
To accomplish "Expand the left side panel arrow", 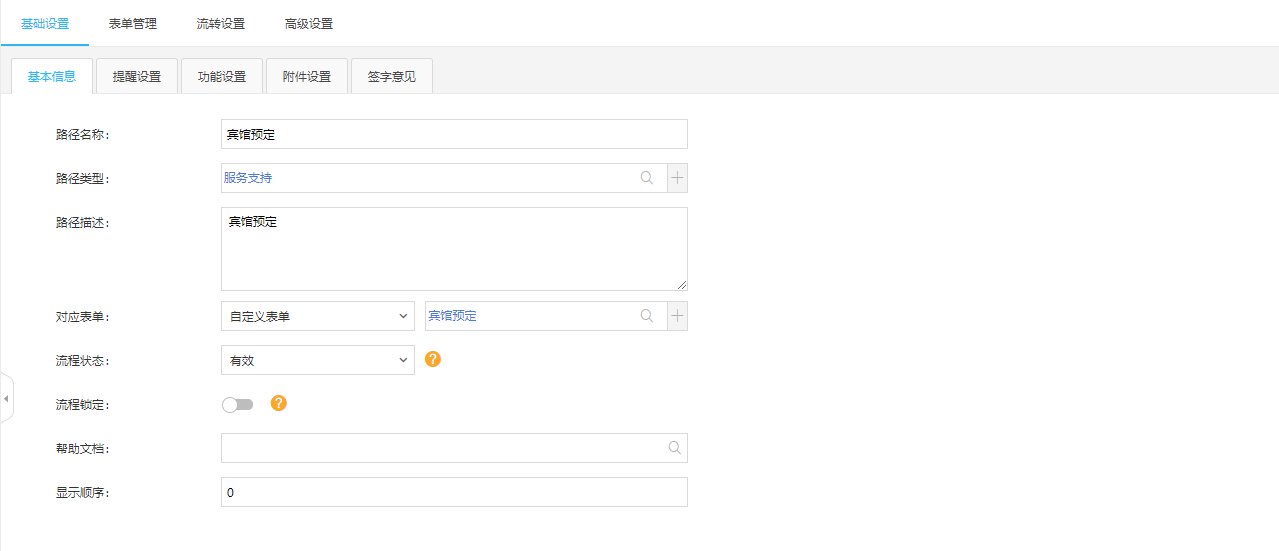I will (x=6, y=399).
